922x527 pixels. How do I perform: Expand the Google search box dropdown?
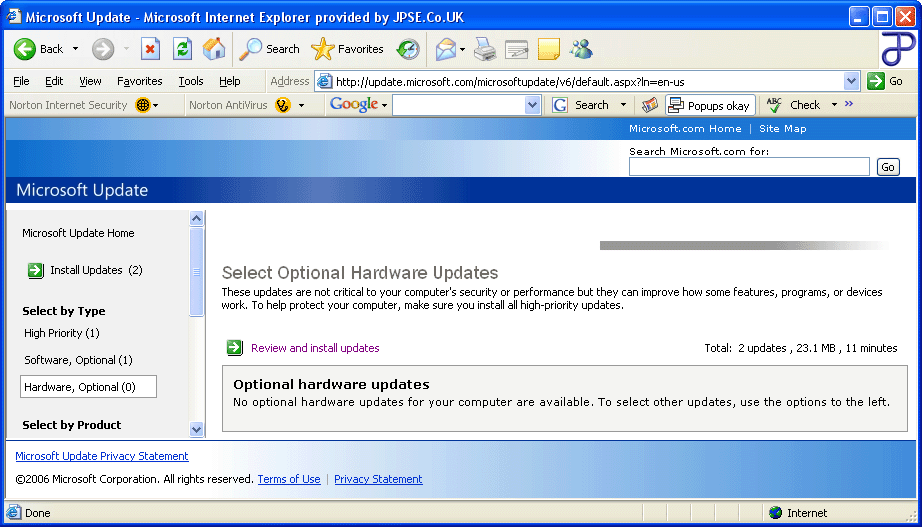532,105
